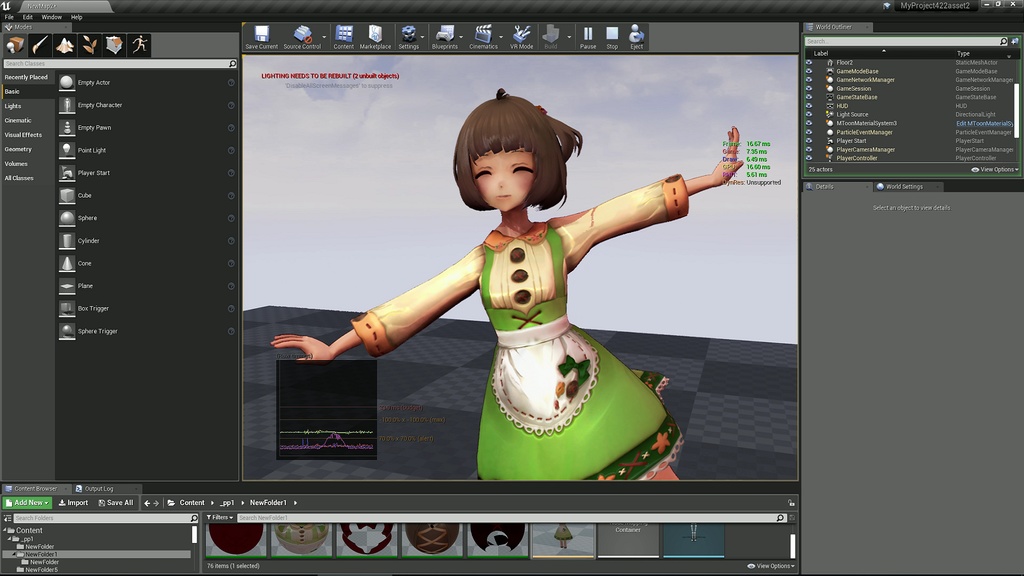Image resolution: width=1024 pixels, height=576 pixels.
Task: Expand the NewFolder1 breadcrumb arrow
Action: pos(295,503)
